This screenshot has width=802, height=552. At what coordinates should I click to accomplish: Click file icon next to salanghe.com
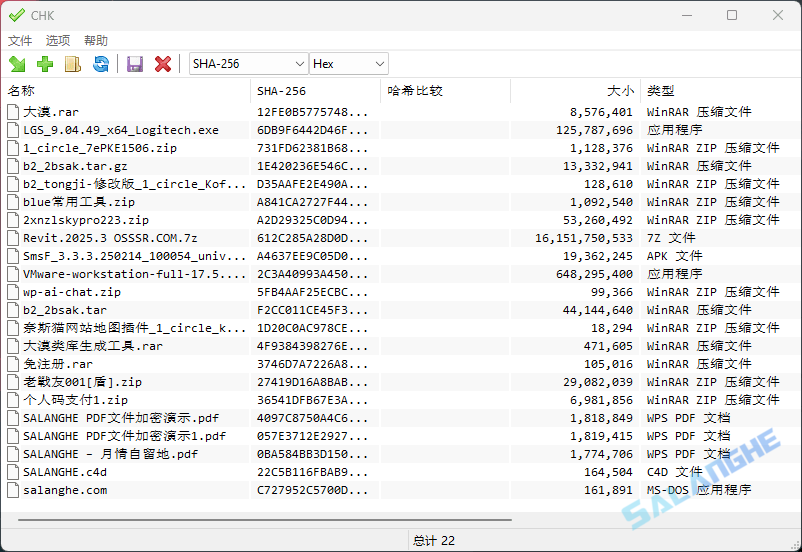(13, 490)
